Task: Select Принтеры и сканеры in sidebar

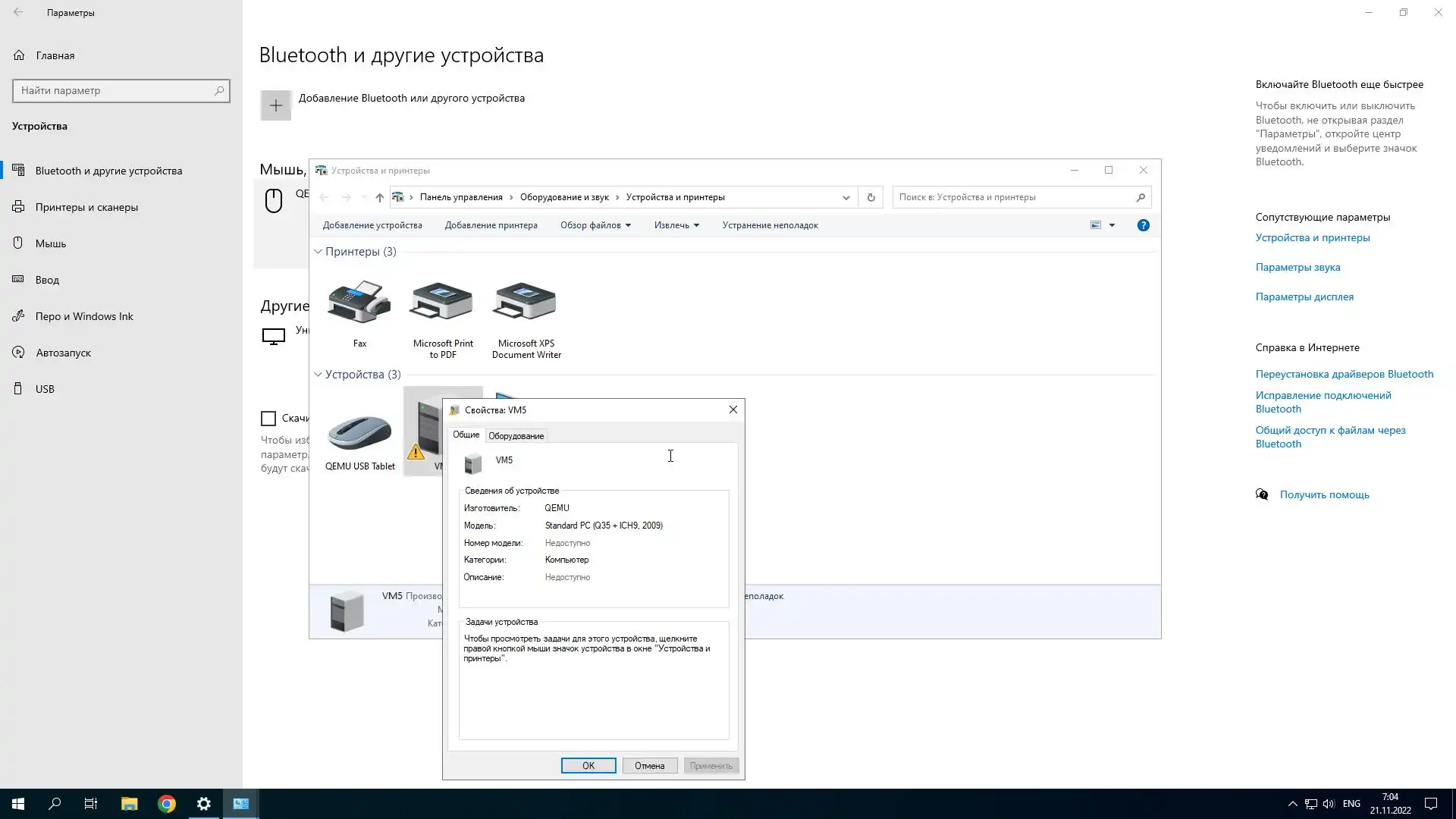Action: click(86, 207)
